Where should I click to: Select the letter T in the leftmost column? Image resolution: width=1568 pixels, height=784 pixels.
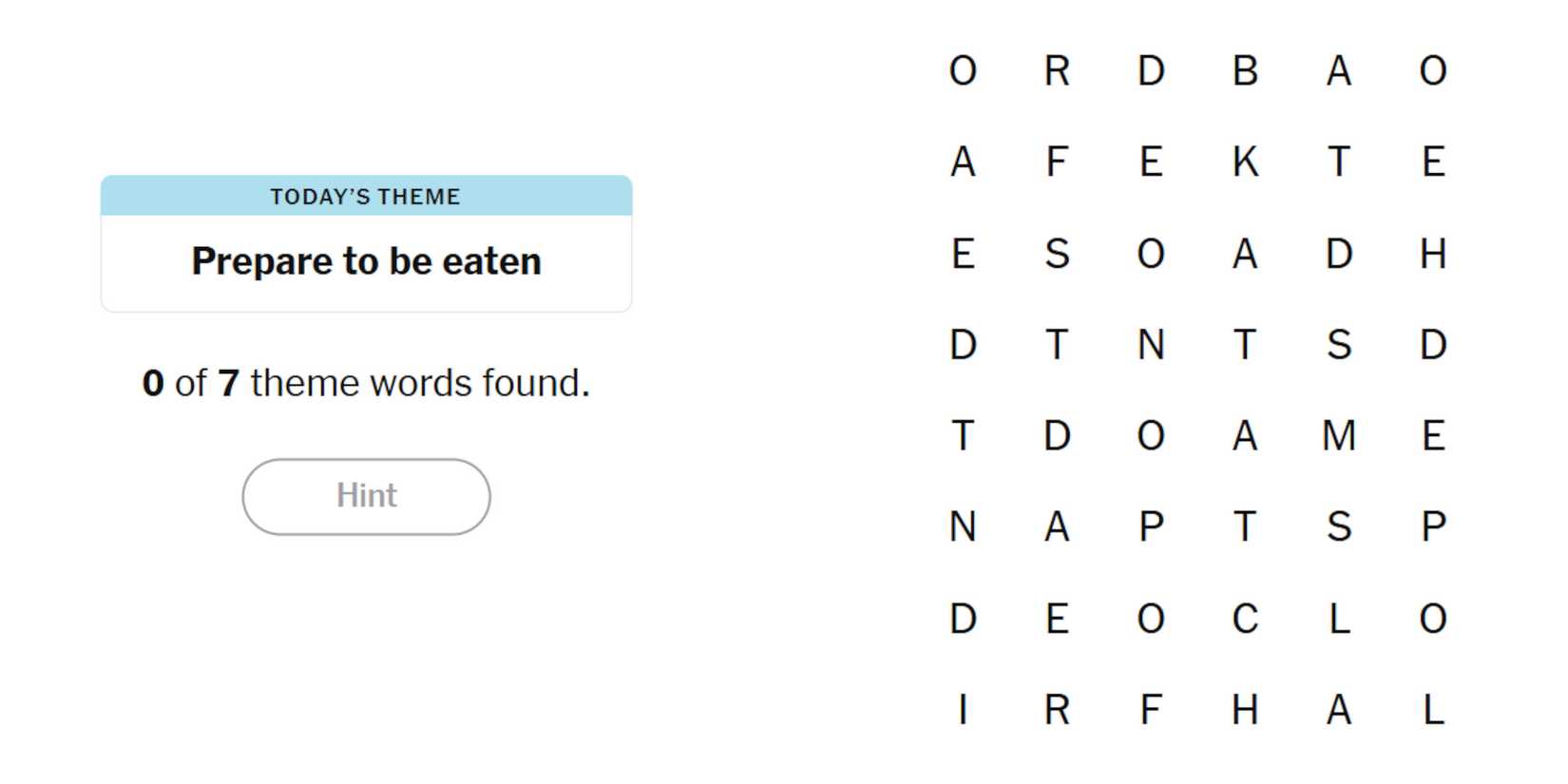(x=963, y=436)
